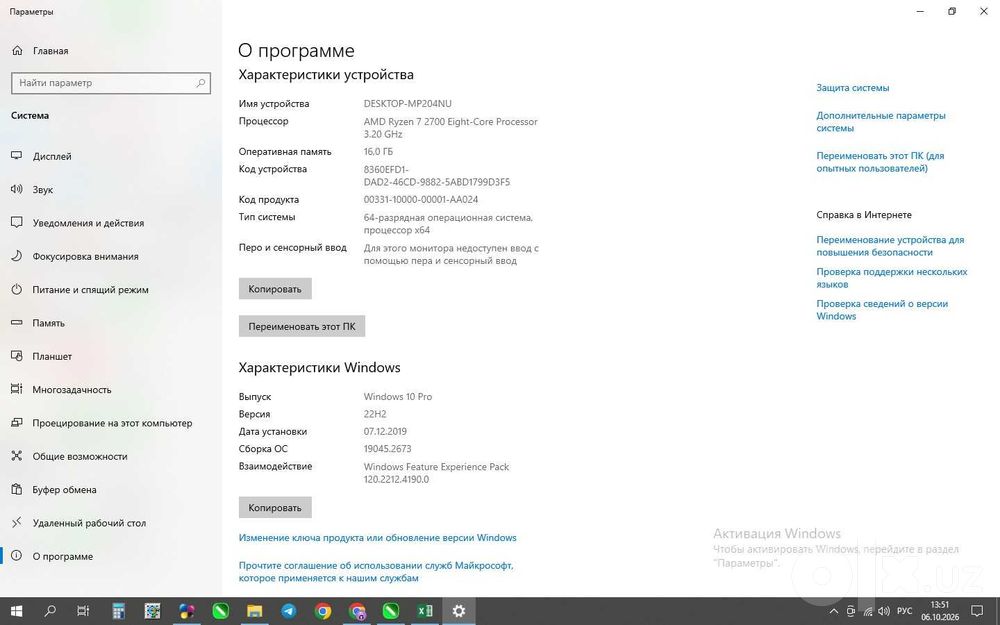The width and height of the screenshot is (1000, 625).
Task: Select Многозадачность menu item
Action: point(71,390)
